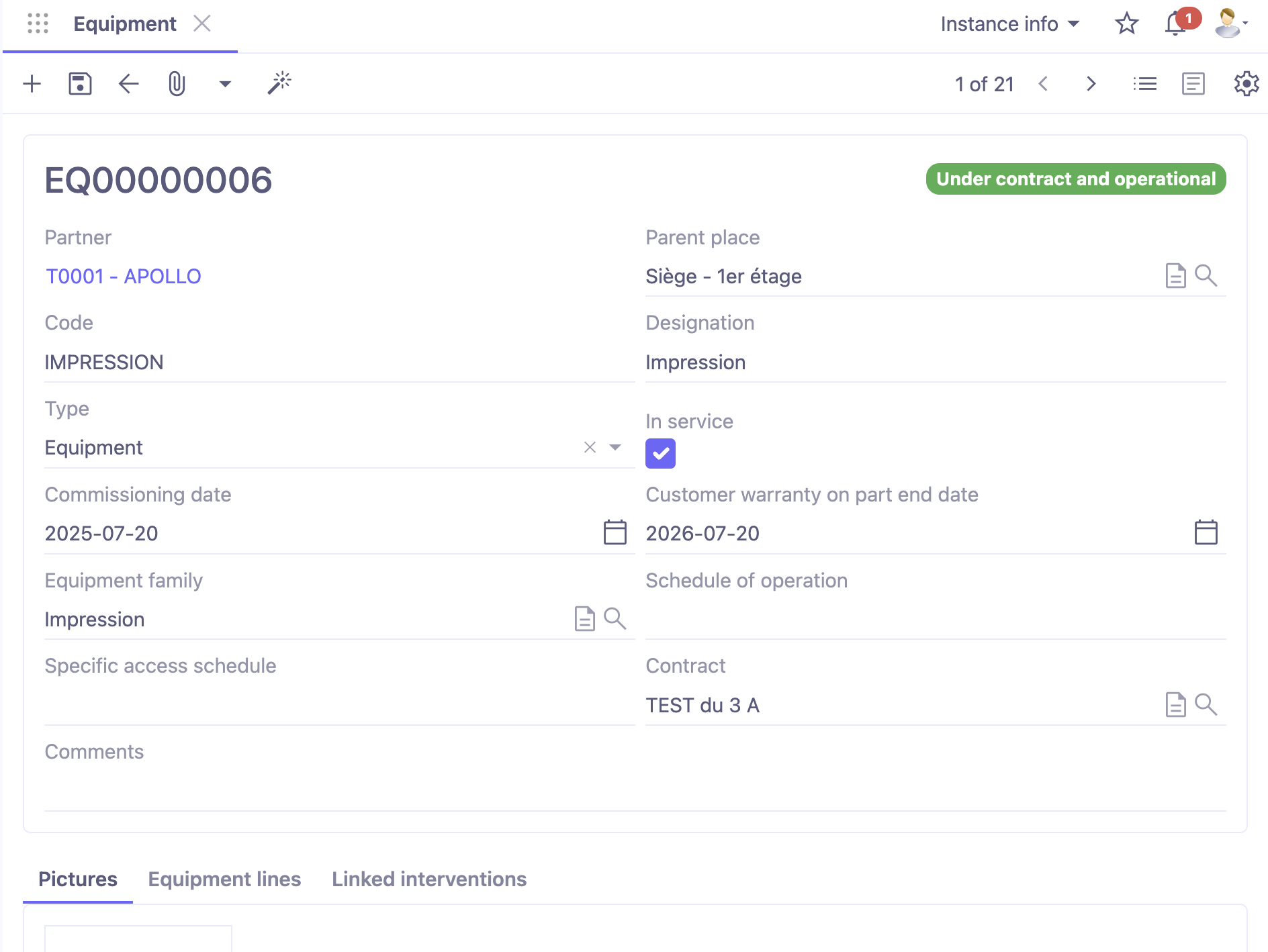
Task: Open partner T0001 - APOLLO link
Action: [x=123, y=276]
